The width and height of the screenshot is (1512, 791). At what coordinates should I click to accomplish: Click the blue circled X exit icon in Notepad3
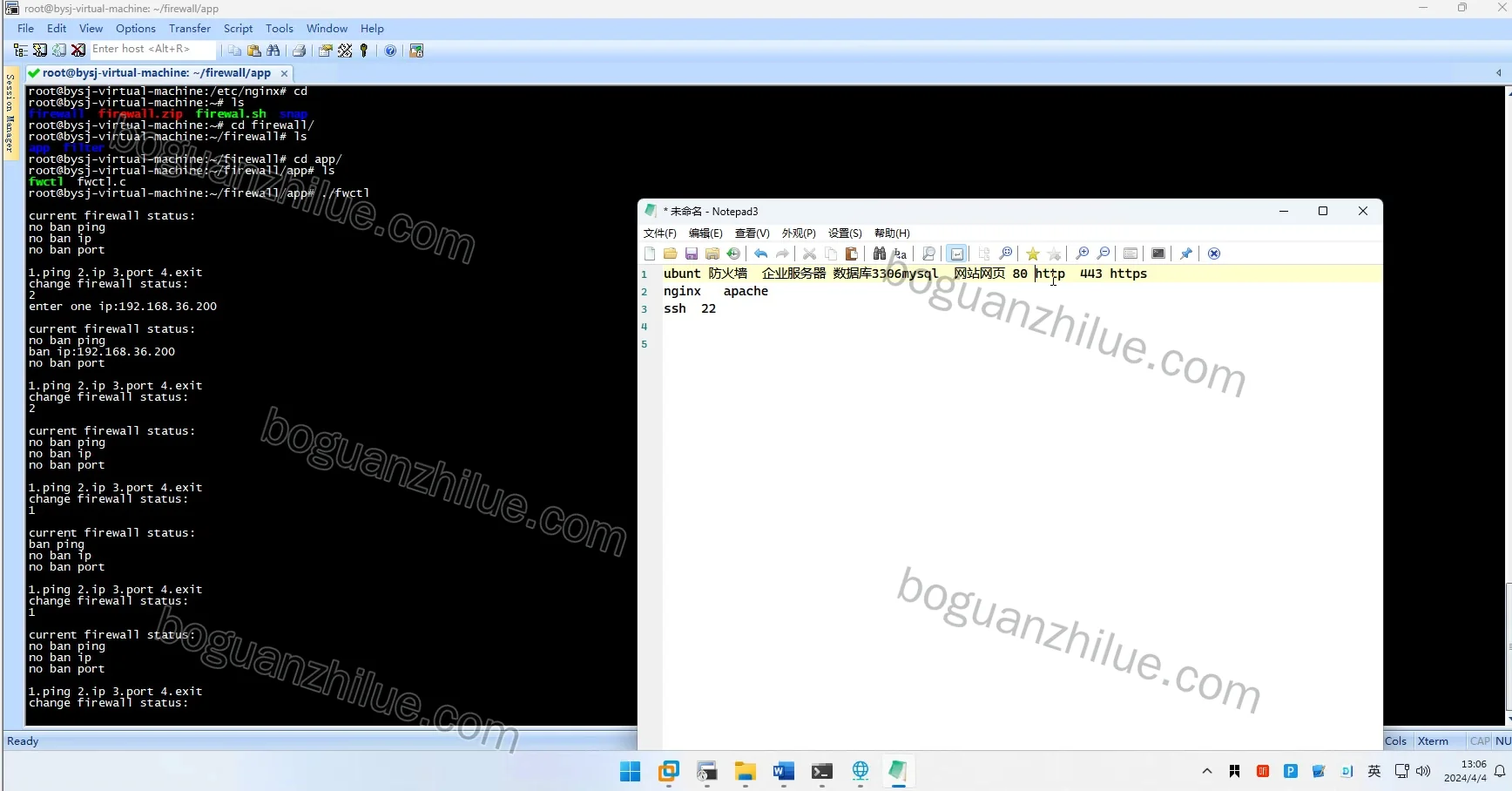pyautogui.click(x=1214, y=254)
